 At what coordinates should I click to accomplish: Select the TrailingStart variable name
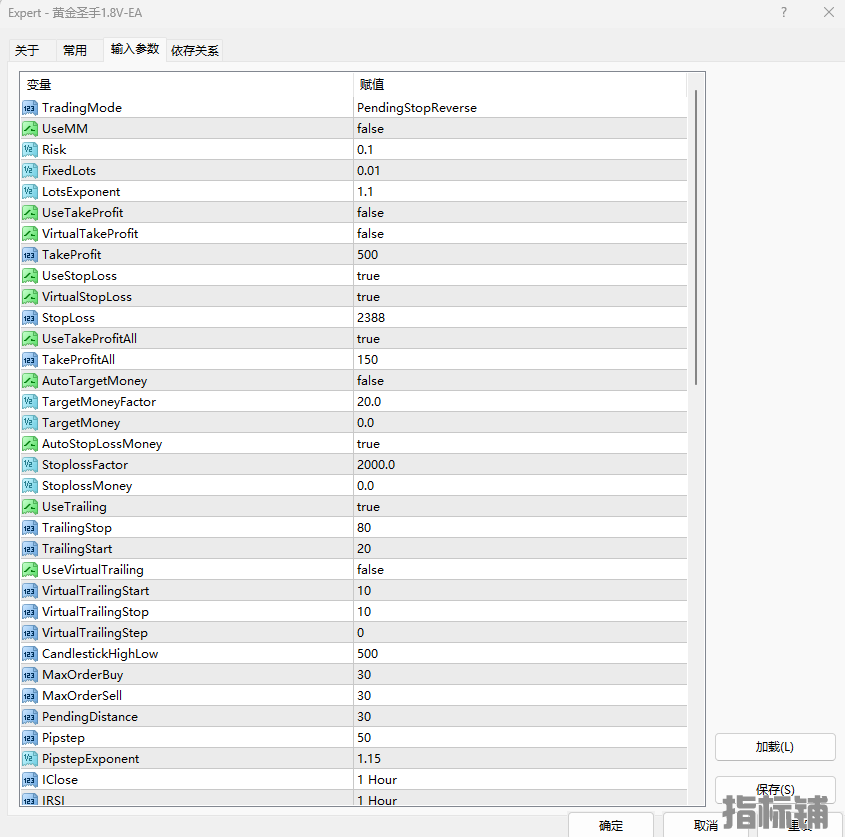(x=77, y=549)
